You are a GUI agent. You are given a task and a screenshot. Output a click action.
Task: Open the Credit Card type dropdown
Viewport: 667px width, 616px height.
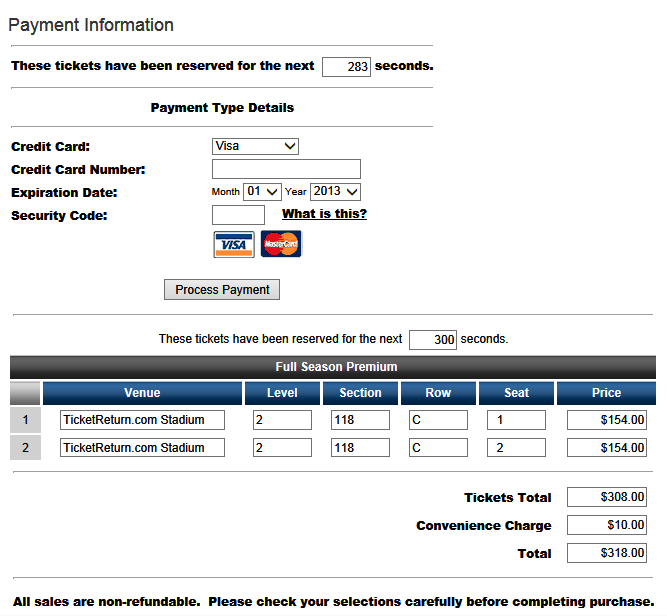(x=256, y=146)
